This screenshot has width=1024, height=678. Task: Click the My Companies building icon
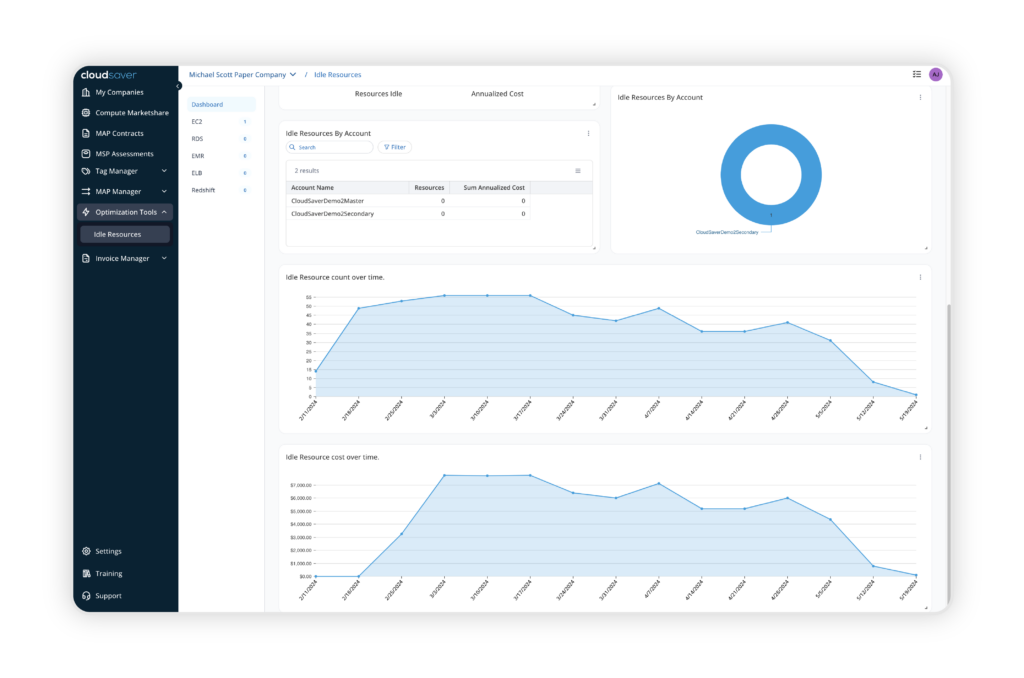tap(87, 92)
